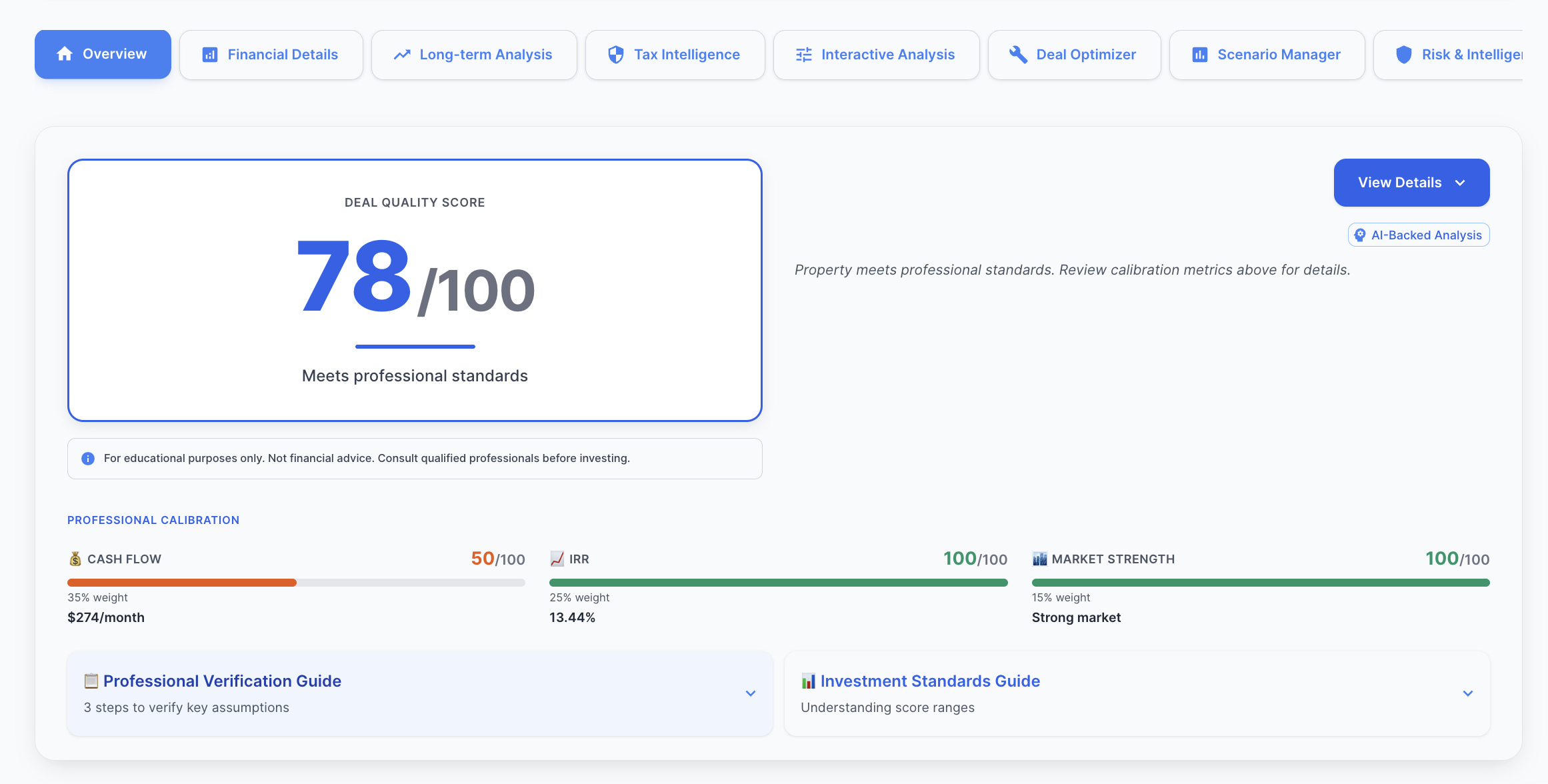Click the info icon in educational disclaimer

[88, 459]
